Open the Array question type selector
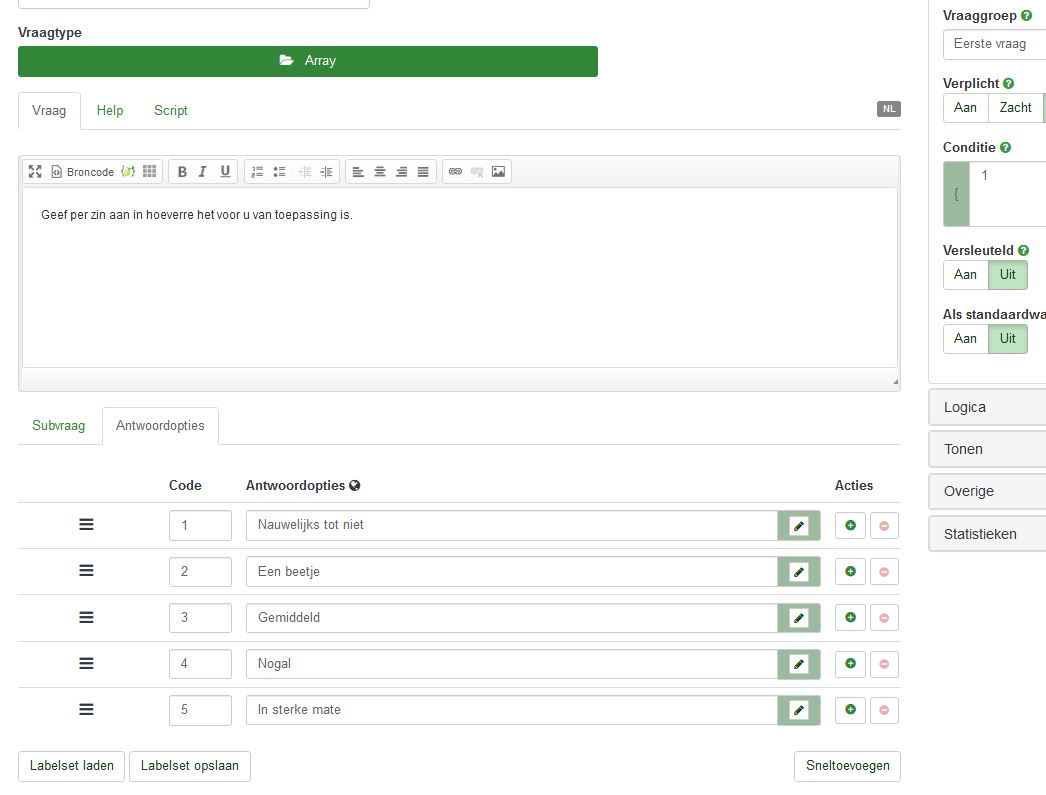 308,61
